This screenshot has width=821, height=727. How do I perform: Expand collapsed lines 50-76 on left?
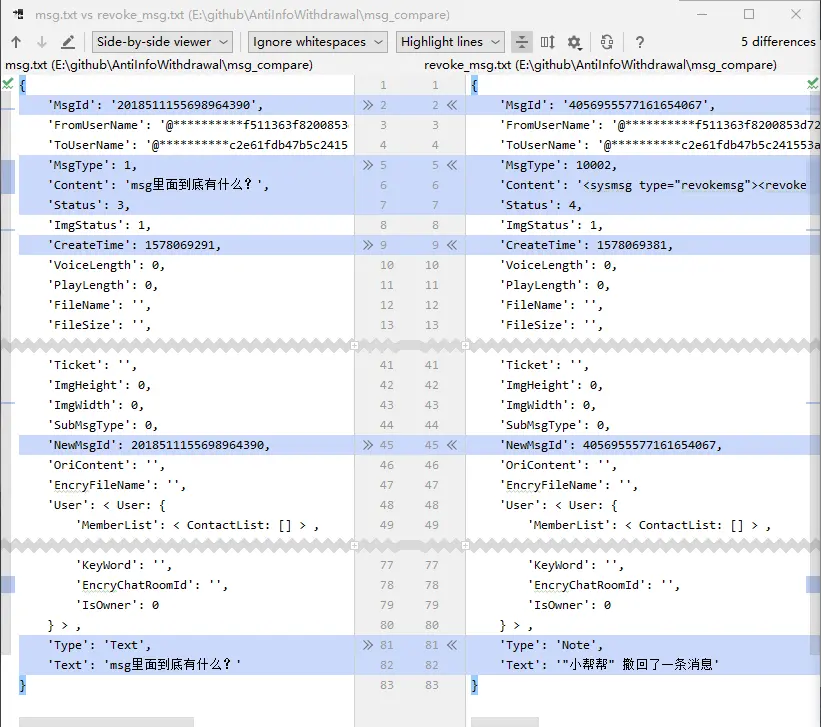[354, 546]
